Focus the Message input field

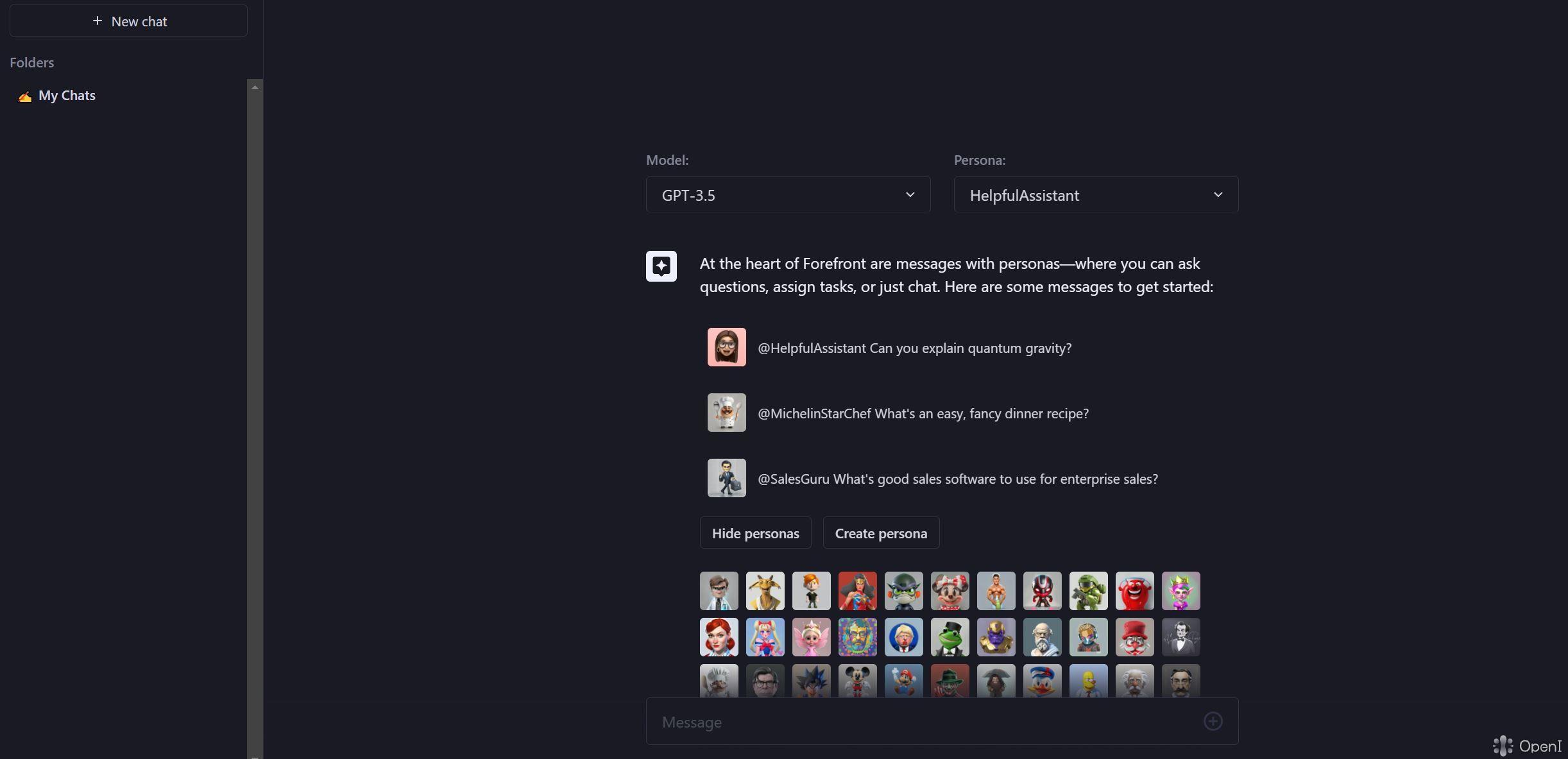click(x=924, y=722)
